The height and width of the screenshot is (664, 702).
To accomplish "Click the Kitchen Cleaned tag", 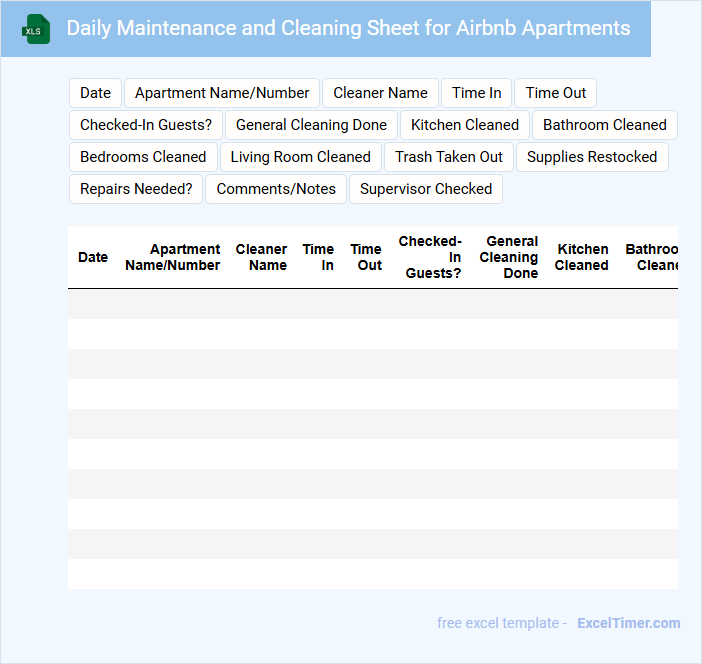I will tap(465, 125).
